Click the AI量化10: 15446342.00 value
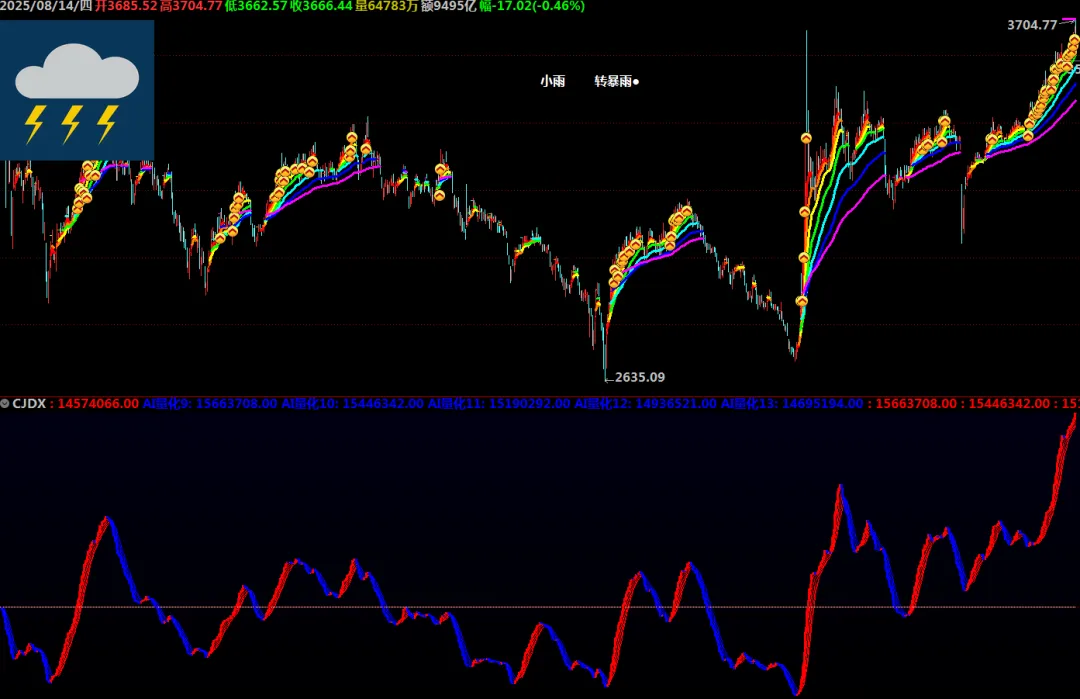 click(352, 404)
